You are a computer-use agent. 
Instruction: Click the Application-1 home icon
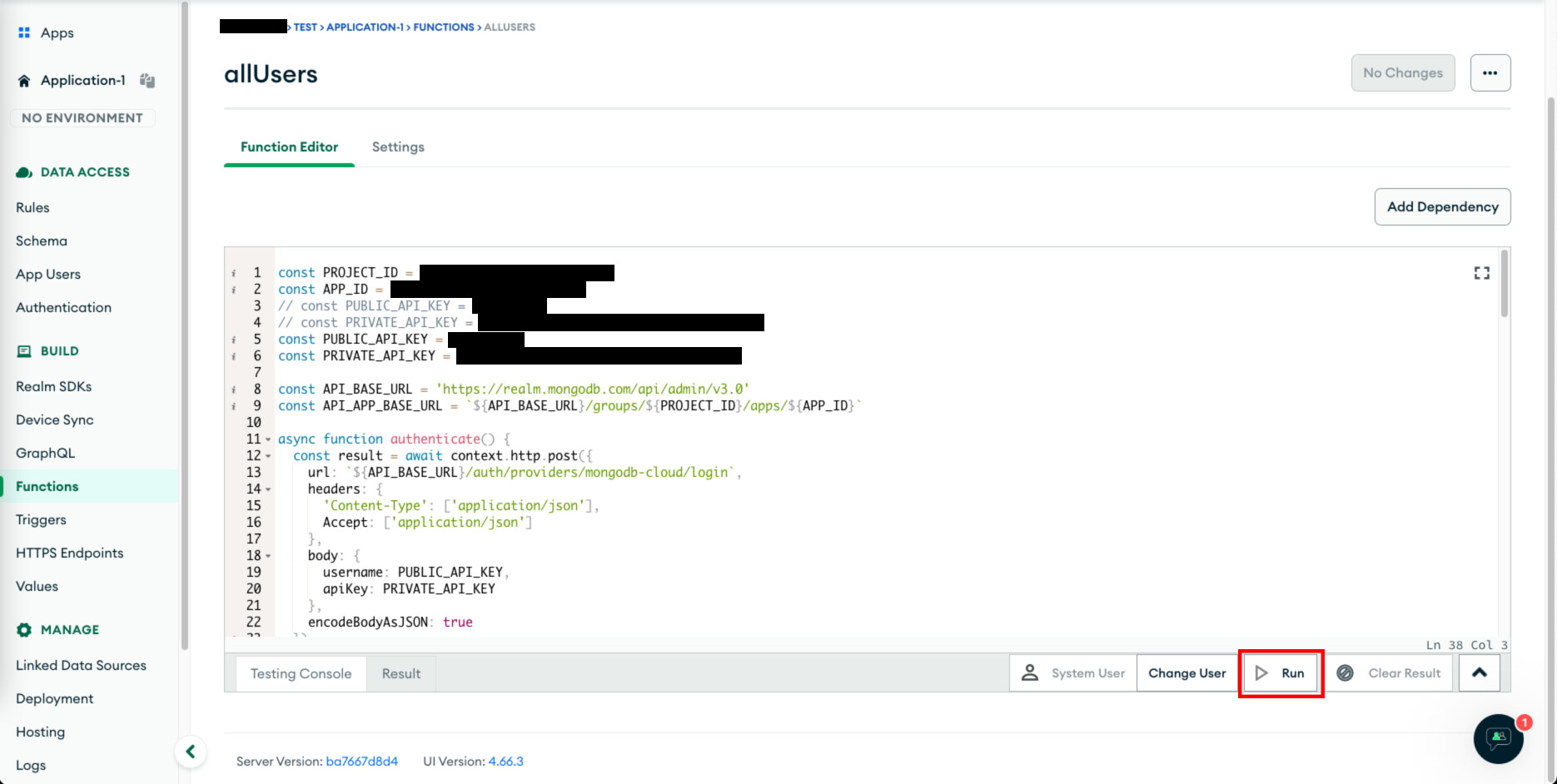(x=24, y=81)
